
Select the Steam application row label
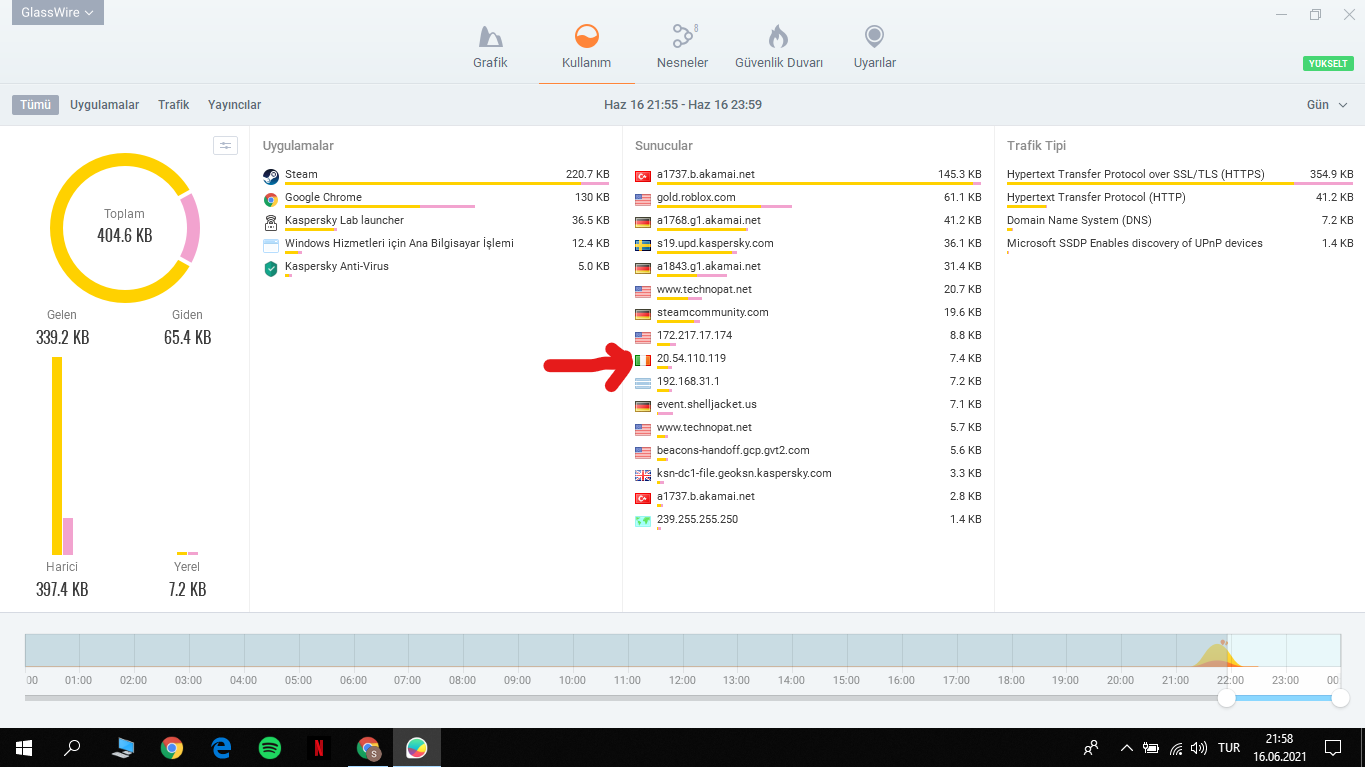[301, 174]
